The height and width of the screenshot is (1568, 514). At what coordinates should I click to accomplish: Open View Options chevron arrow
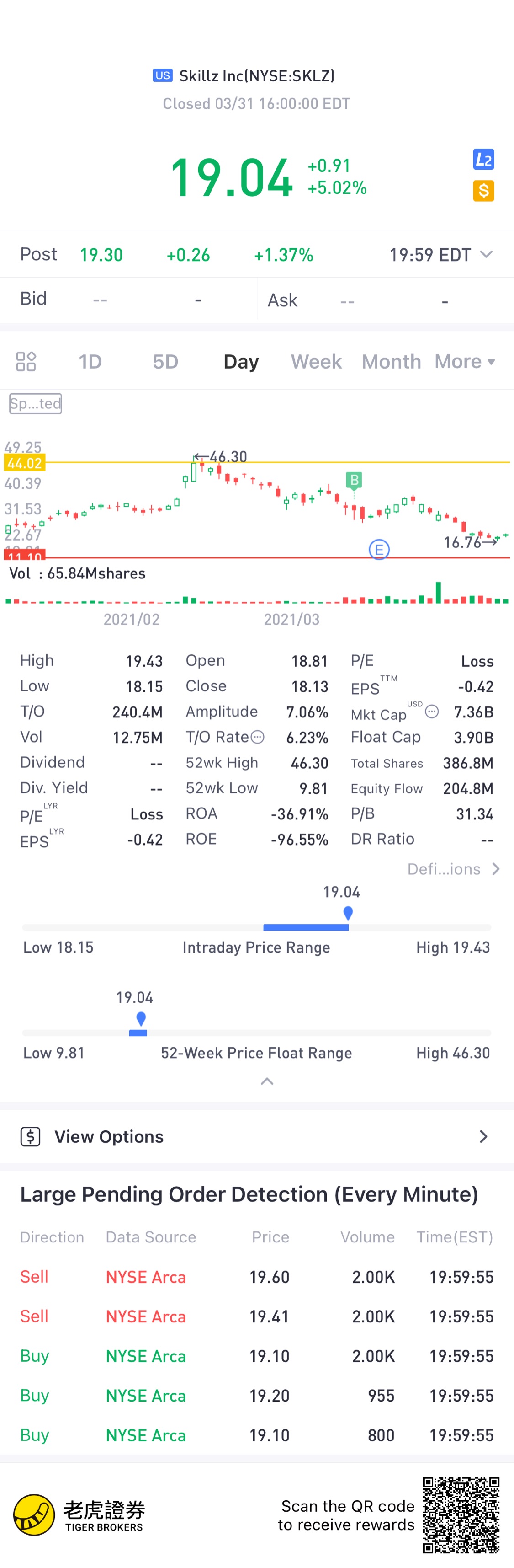483,1136
